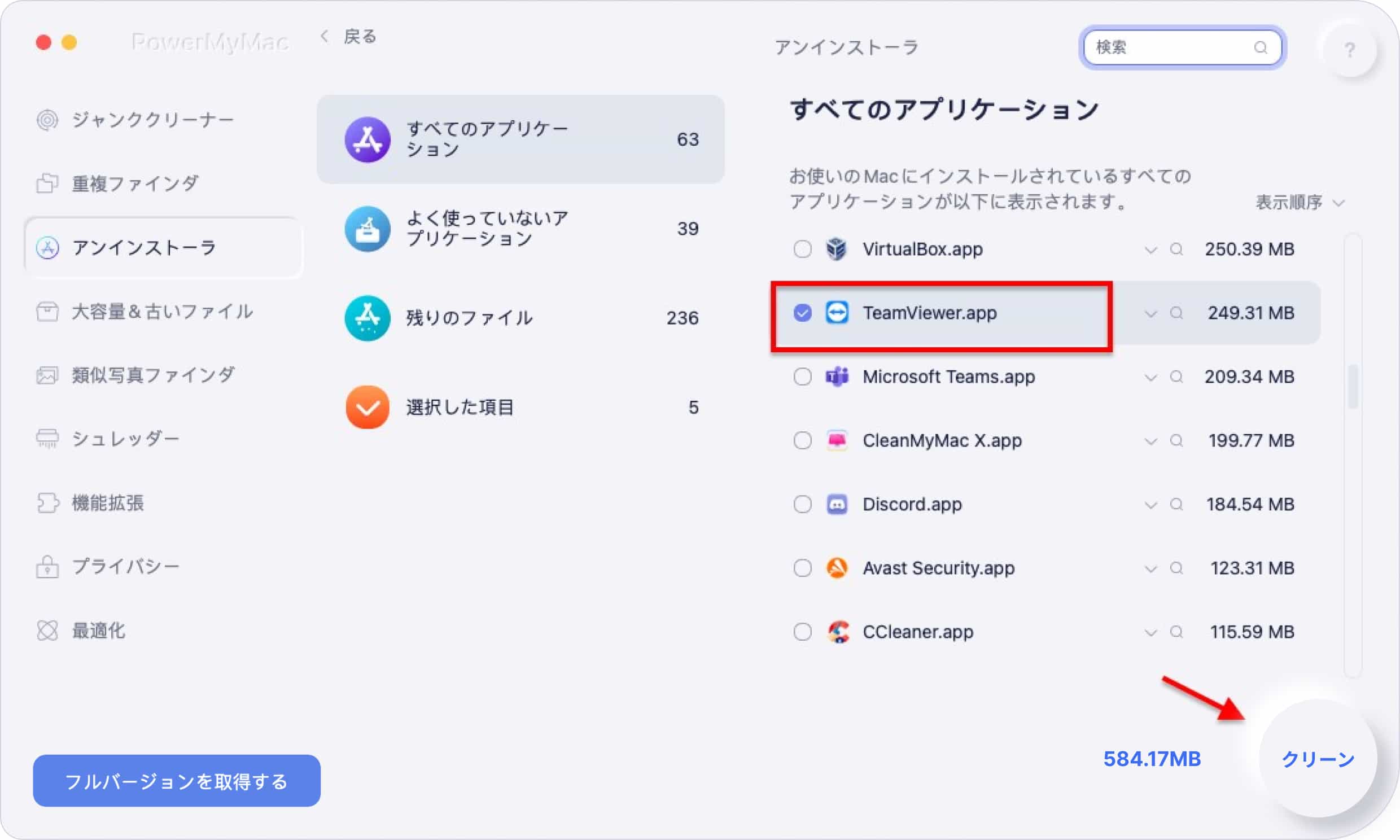1400x840 pixels.
Task: Click into the 検索 search field
Action: [1183, 47]
